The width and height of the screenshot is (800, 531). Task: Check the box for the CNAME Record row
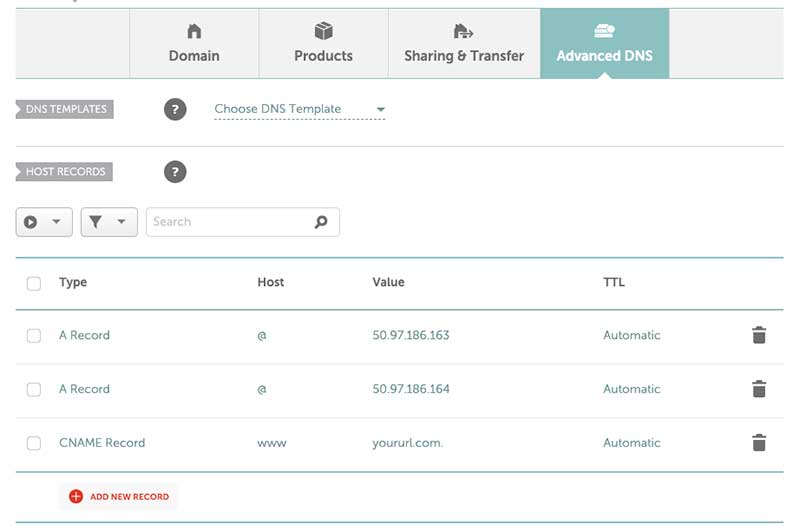pyautogui.click(x=34, y=443)
